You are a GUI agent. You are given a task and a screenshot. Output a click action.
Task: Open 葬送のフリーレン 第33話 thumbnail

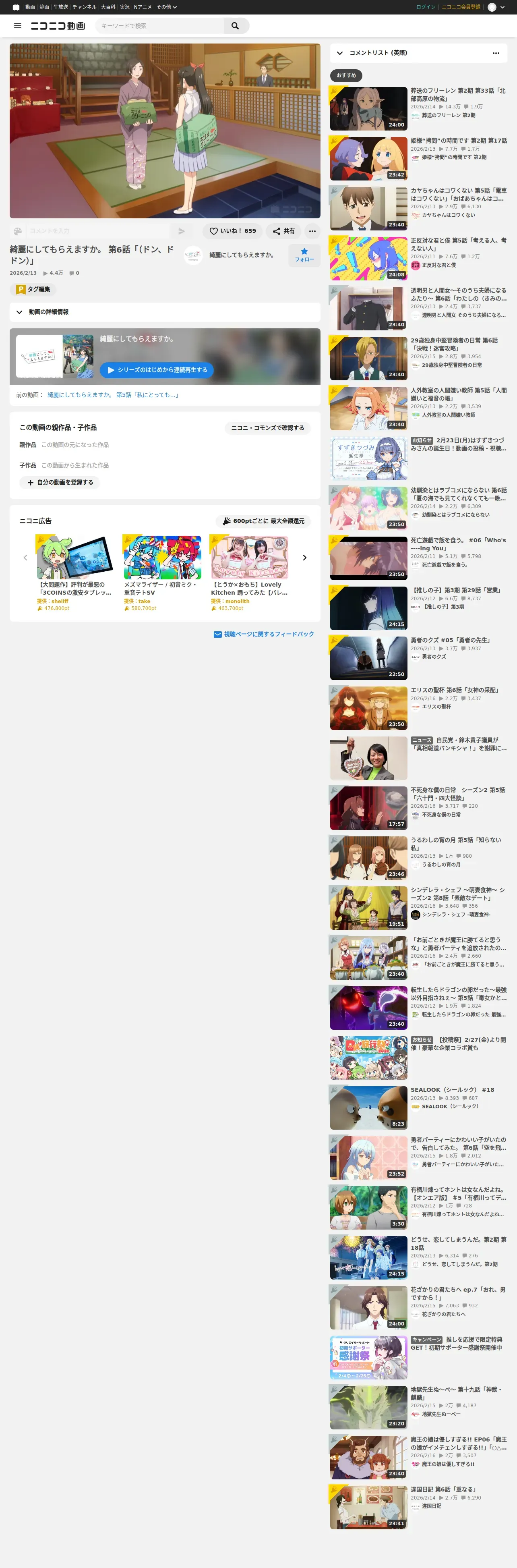[x=368, y=109]
